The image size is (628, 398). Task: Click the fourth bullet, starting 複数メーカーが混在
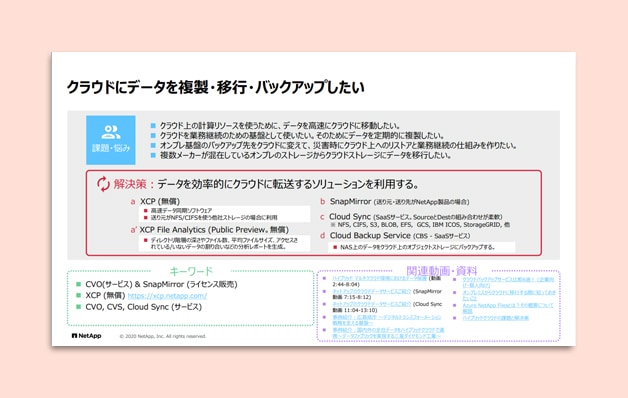[306, 155]
